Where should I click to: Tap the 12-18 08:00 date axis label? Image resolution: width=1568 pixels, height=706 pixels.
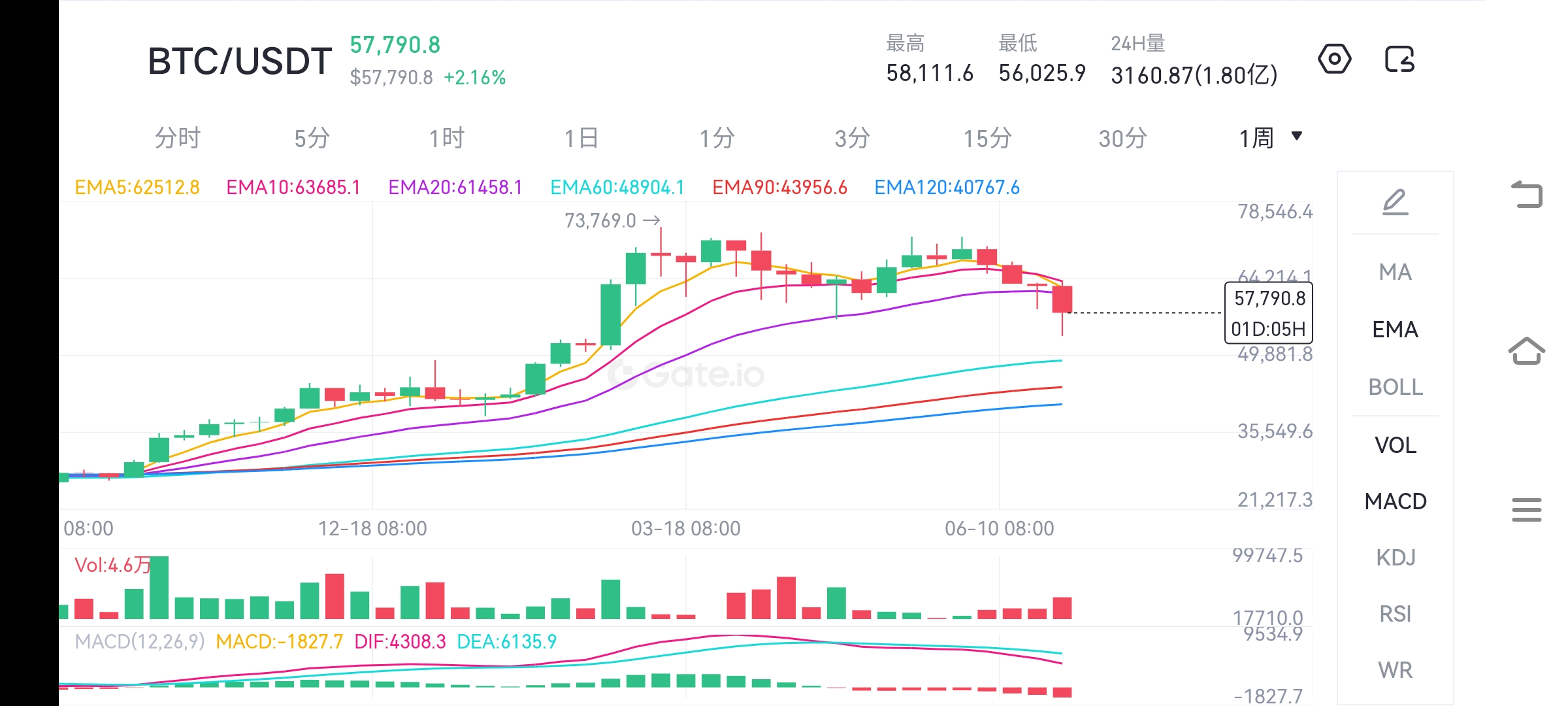coord(372,528)
